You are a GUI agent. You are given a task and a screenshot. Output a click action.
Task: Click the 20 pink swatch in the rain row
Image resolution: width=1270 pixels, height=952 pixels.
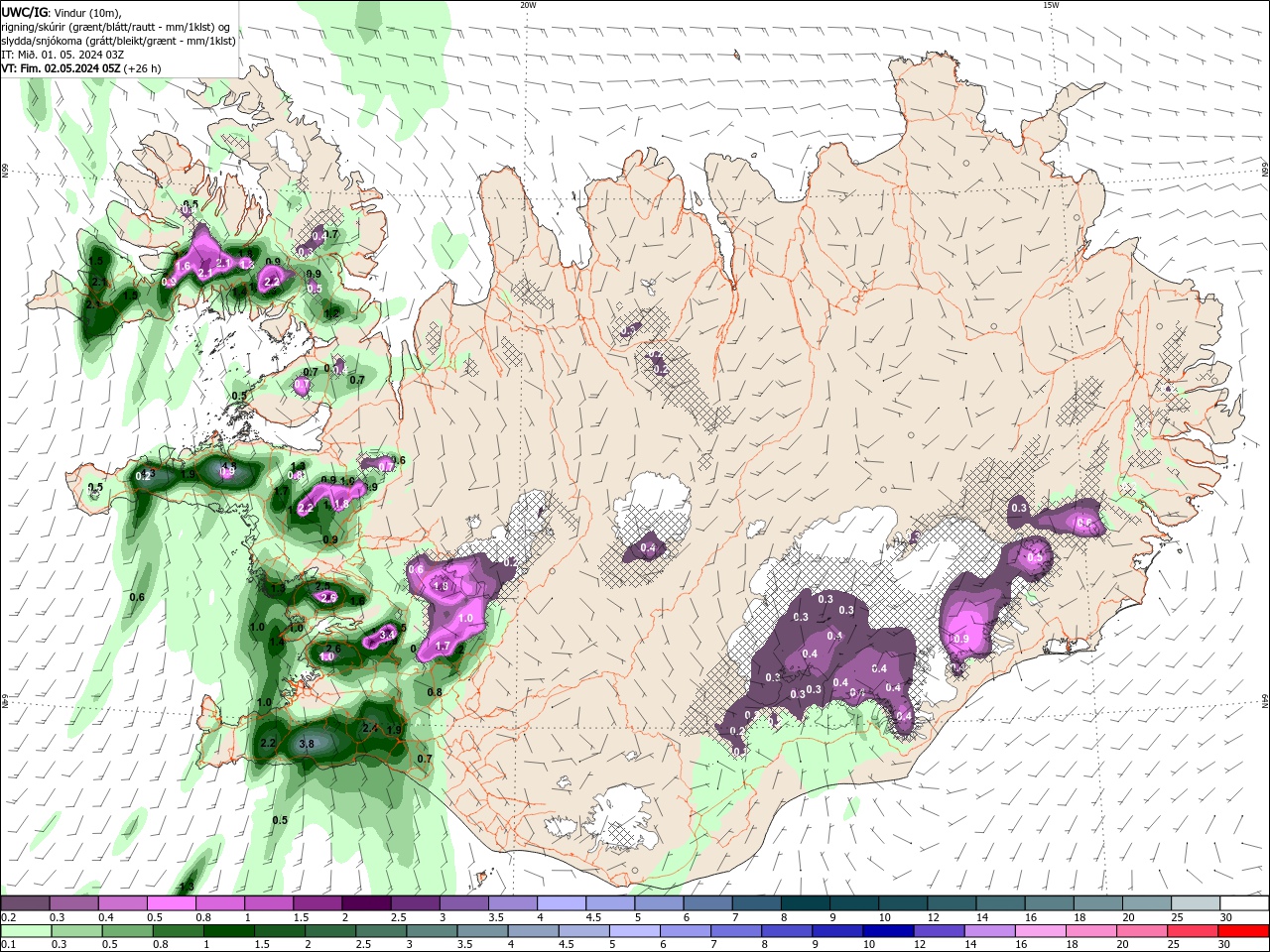coord(1141,931)
